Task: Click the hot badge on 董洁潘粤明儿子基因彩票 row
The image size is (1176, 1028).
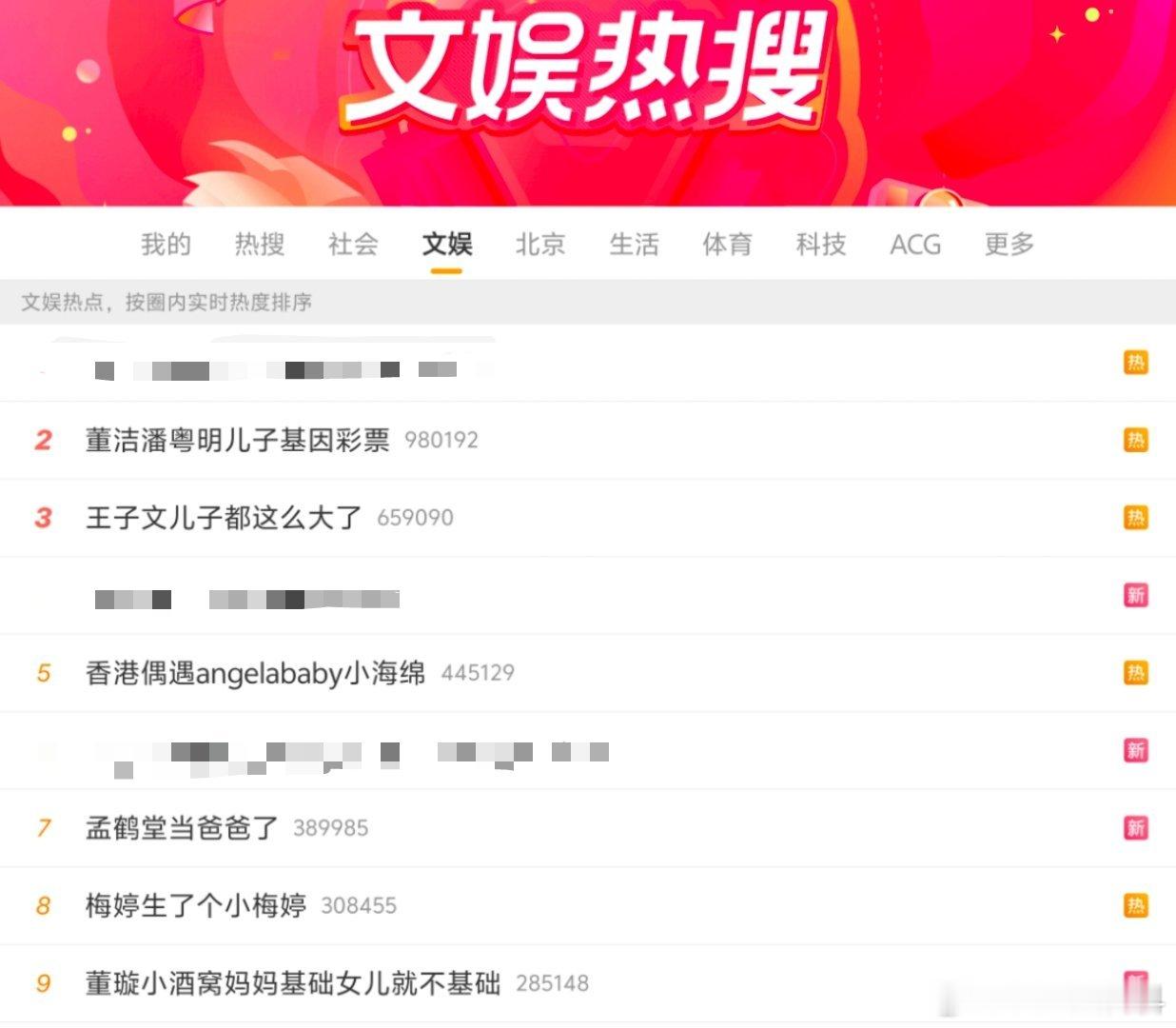Action: coord(1135,440)
